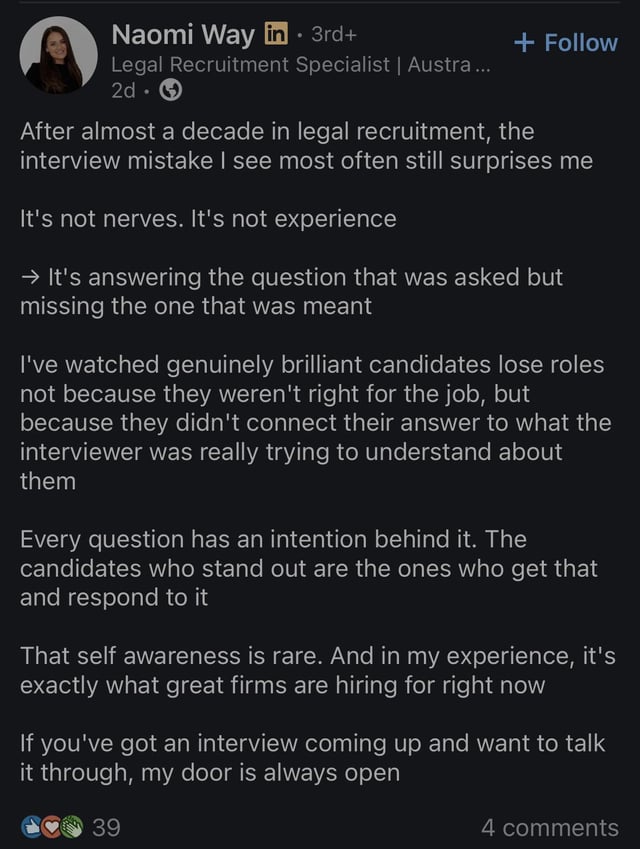The width and height of the screenshot is (640, 849).
Task: Open the Legal Recruitment Specialist headline
Action: 301,65
